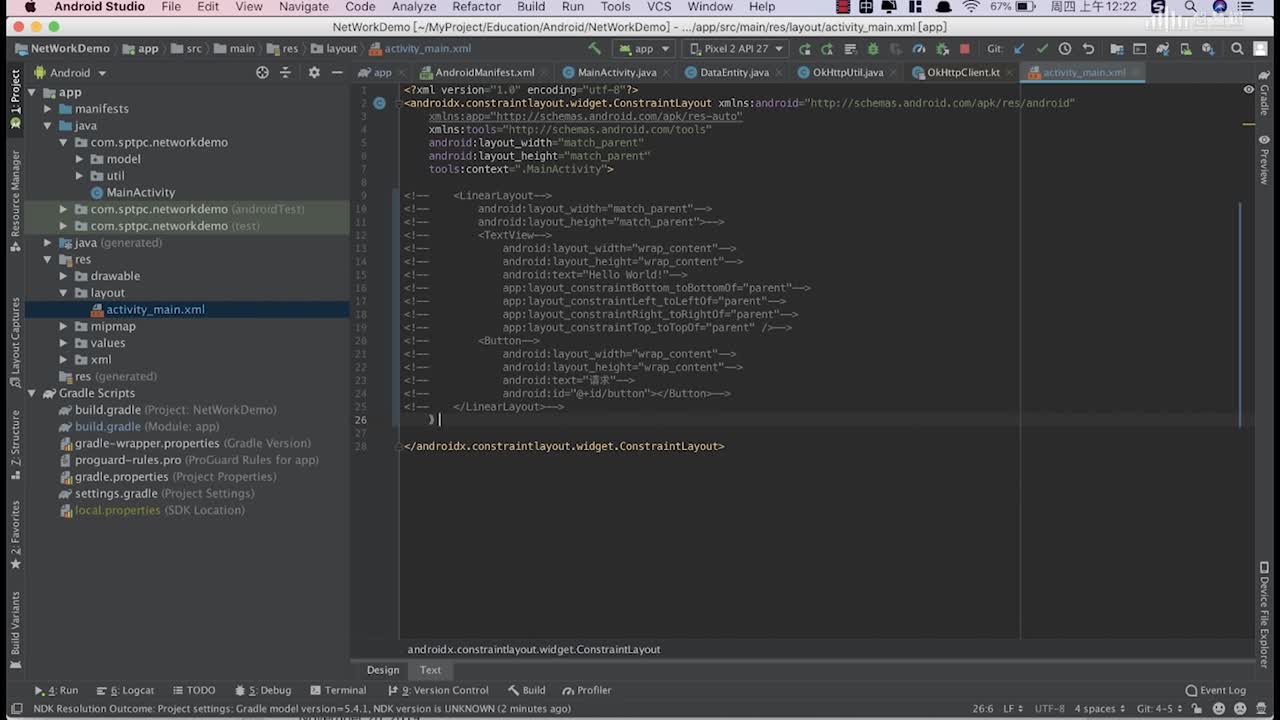Open the Android view selector dropdown

coord(70,72)
